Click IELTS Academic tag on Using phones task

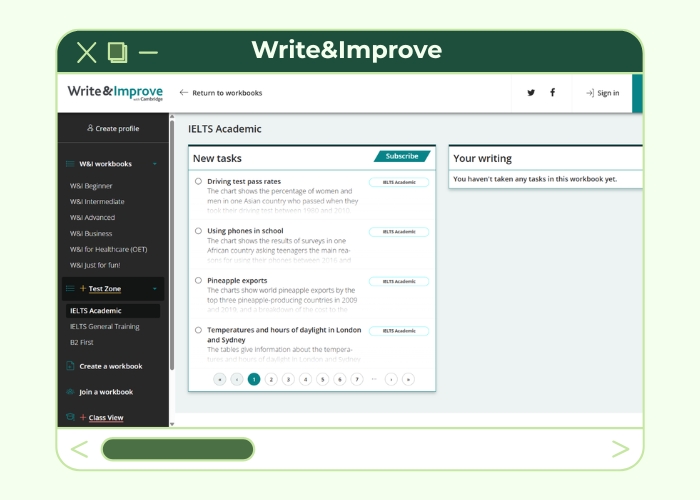tap(399, 232)
